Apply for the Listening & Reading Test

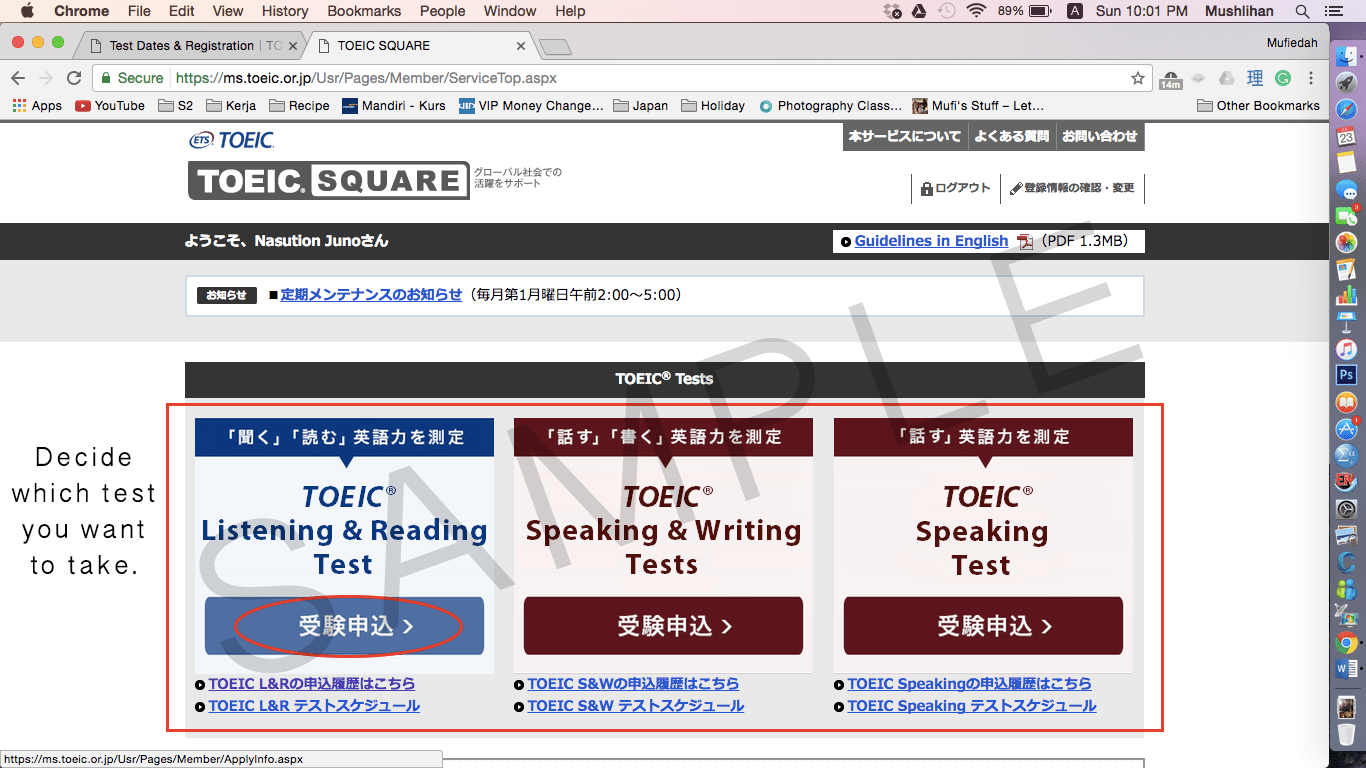pos(344,626)
